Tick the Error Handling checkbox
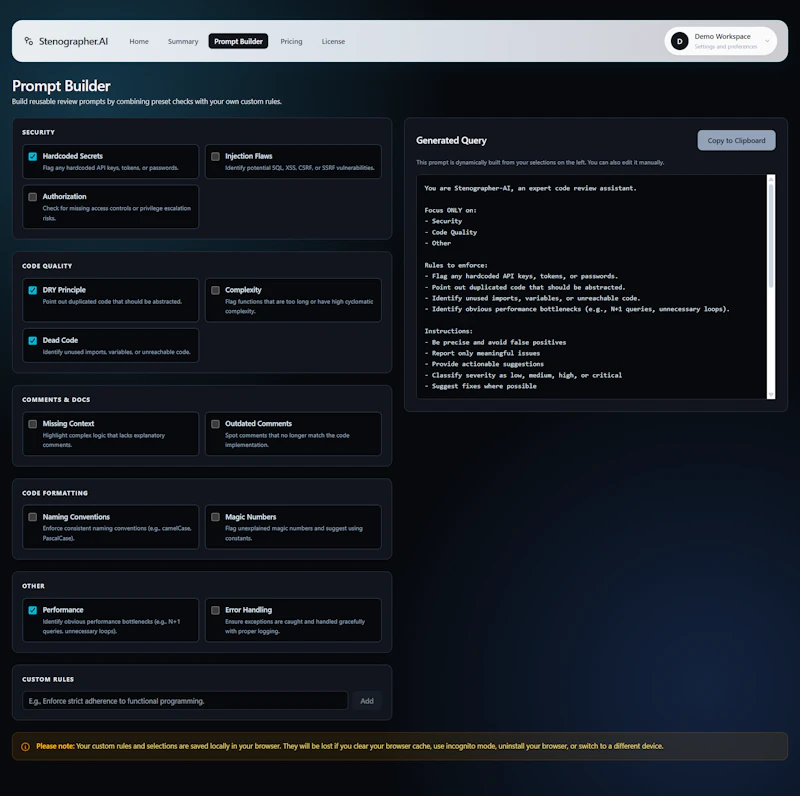The height and width of the screenshot is (796, 800). [x=215, y=610]
